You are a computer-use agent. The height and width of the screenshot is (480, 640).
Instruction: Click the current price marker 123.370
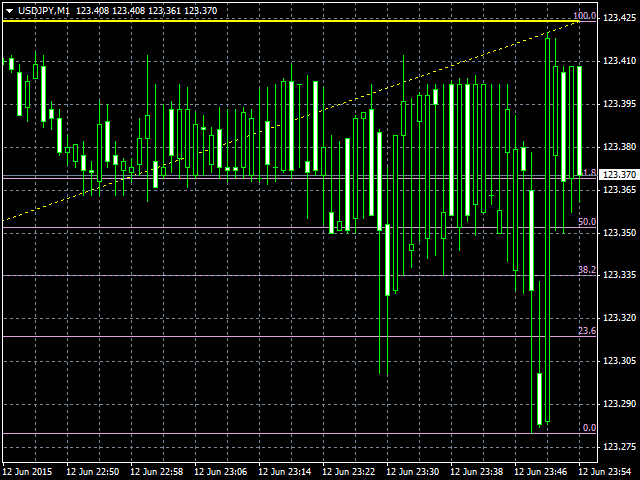(x=618, y=175)
